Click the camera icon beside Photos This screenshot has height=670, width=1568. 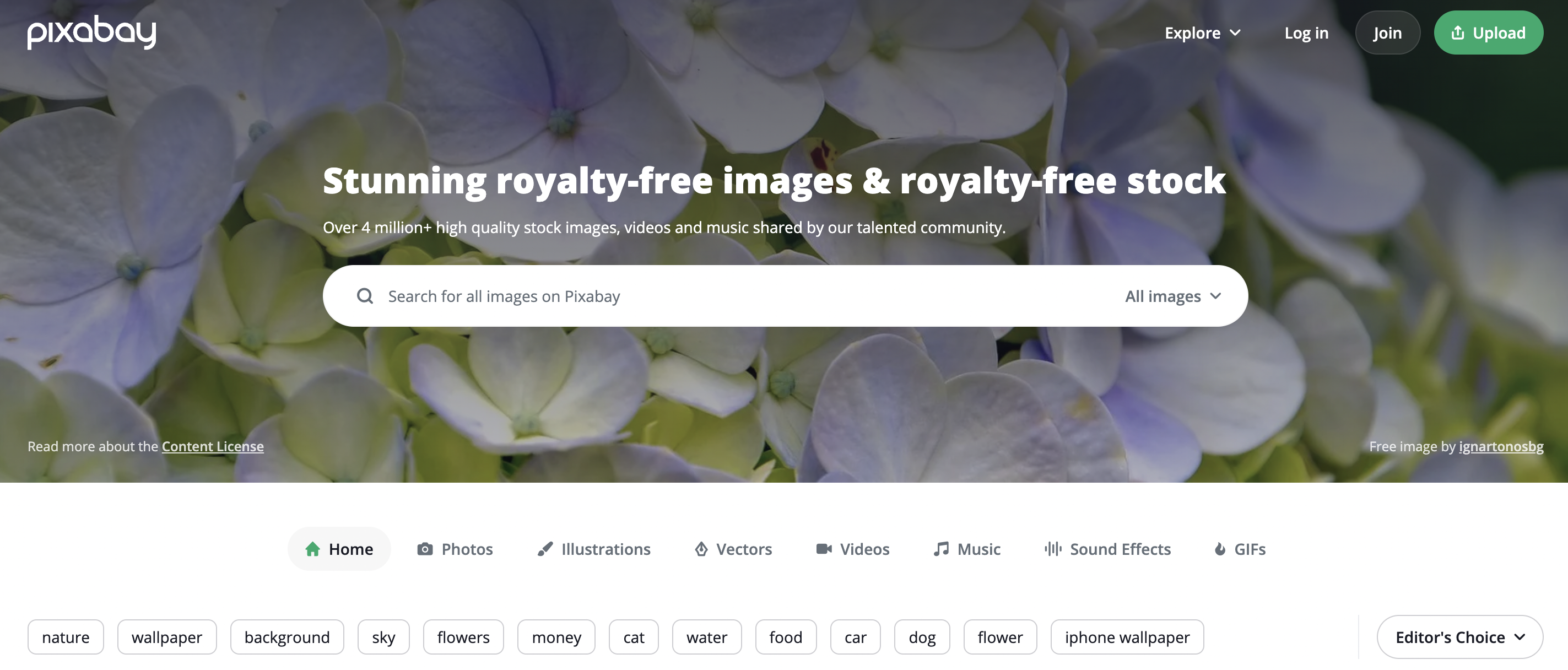click(425, 549)
